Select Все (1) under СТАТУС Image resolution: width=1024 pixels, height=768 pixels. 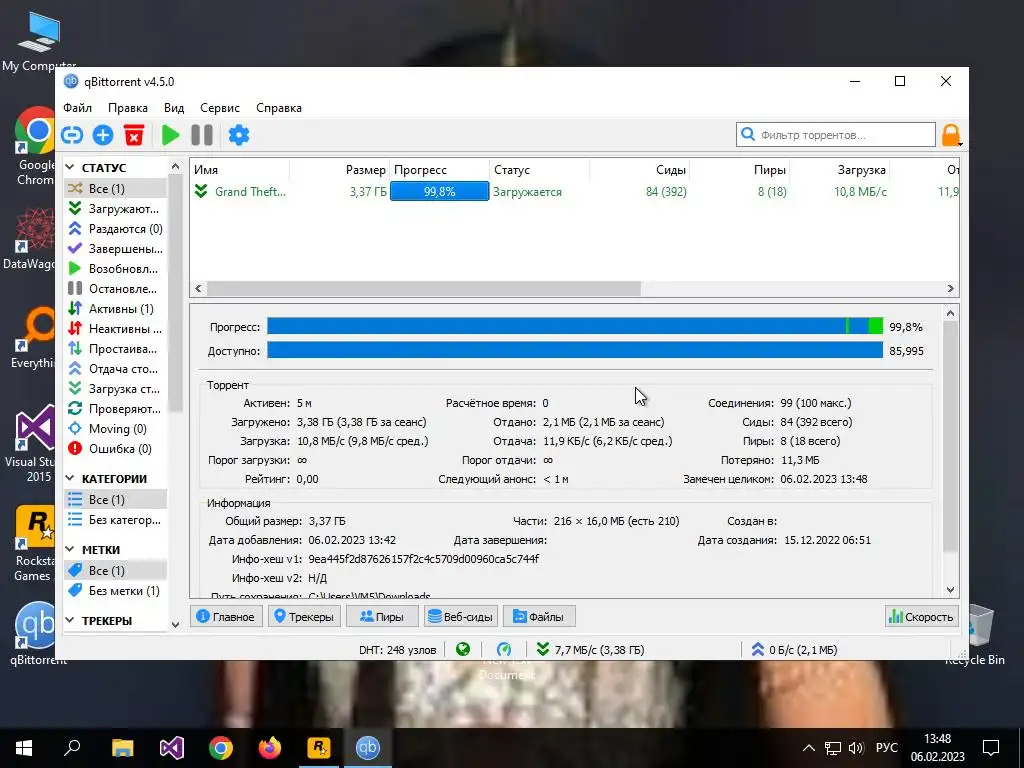[115, 189]
